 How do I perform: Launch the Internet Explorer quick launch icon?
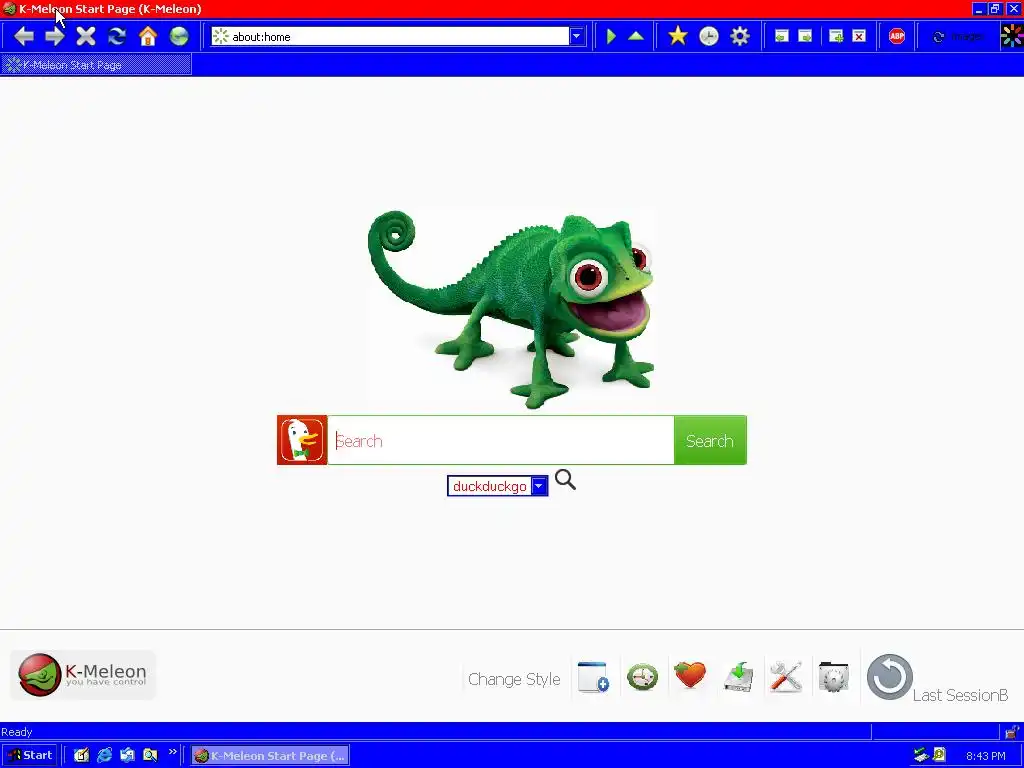pos(104,755)
